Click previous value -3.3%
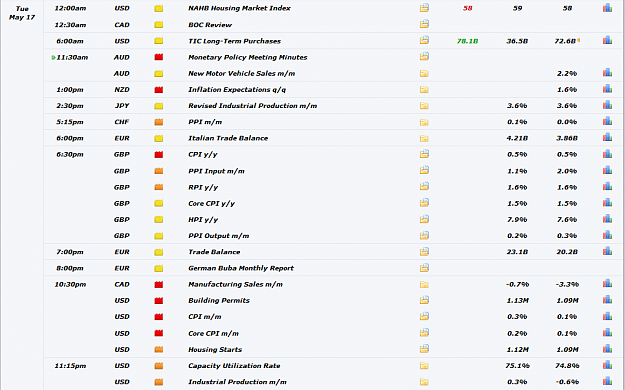The height and width of the screenshot is (390, 625). coord(567,284)
